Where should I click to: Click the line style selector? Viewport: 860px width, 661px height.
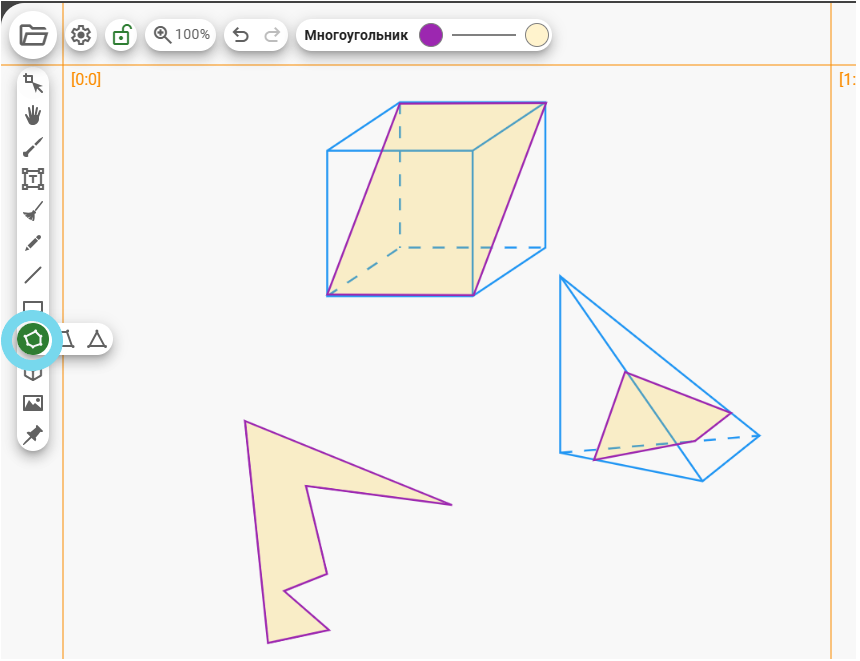[x=483, y=35]
